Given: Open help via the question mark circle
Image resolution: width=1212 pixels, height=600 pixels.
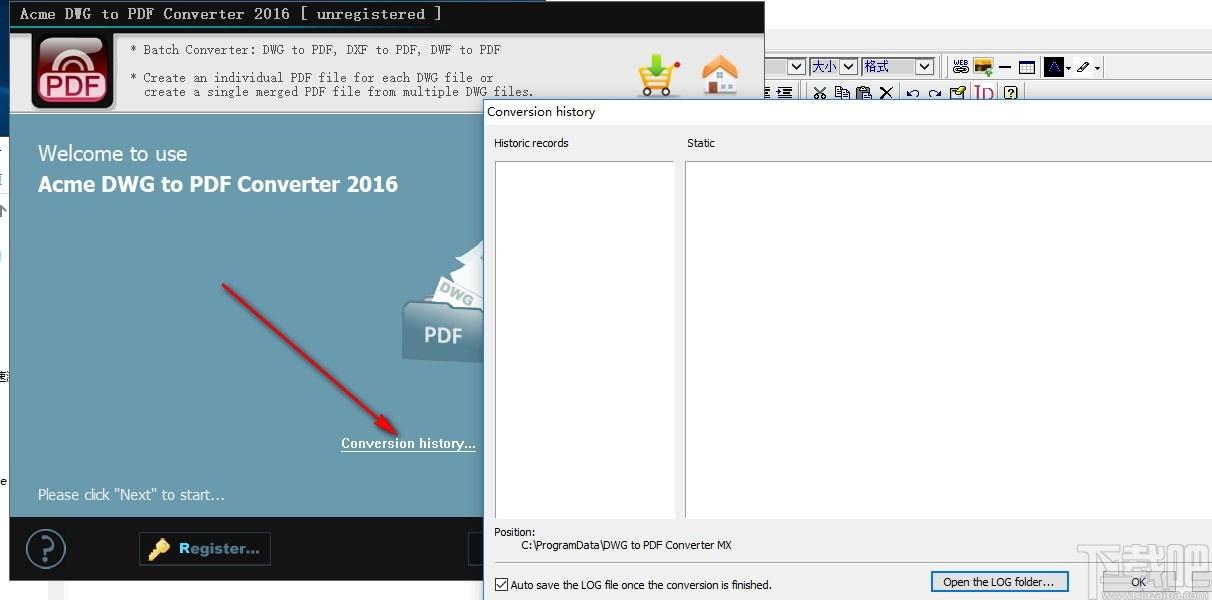Looking at the screenshot, I should (45, 548).
